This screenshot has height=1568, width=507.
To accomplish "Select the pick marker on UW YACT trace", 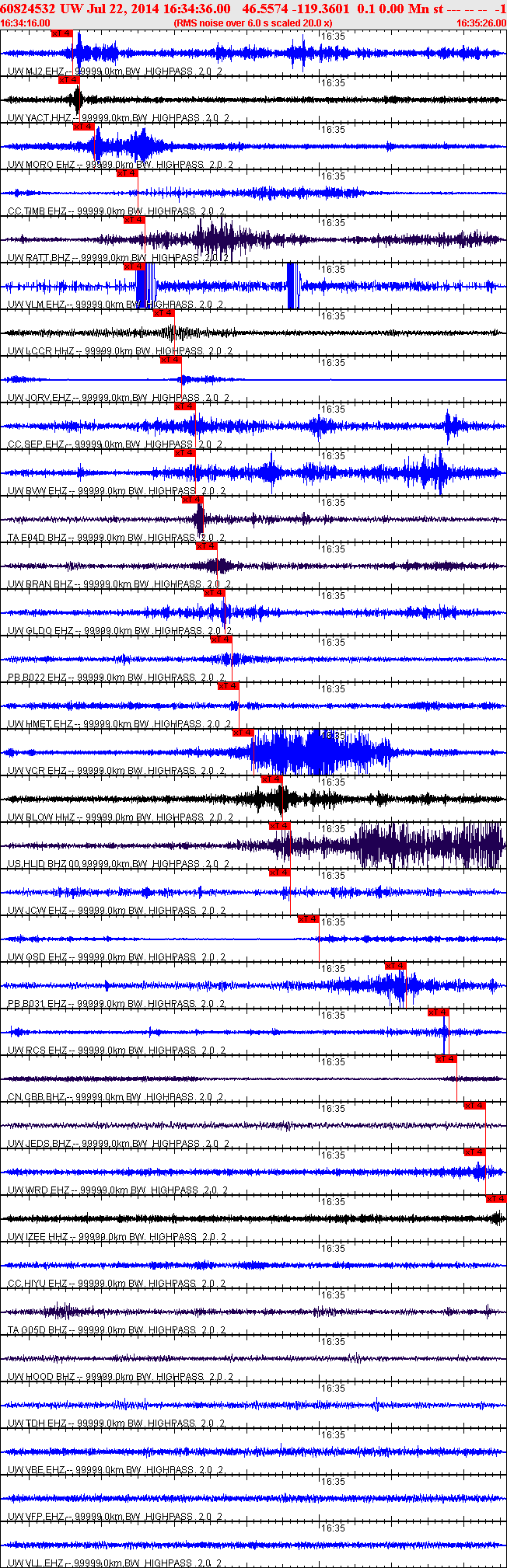I will [69, 80].
